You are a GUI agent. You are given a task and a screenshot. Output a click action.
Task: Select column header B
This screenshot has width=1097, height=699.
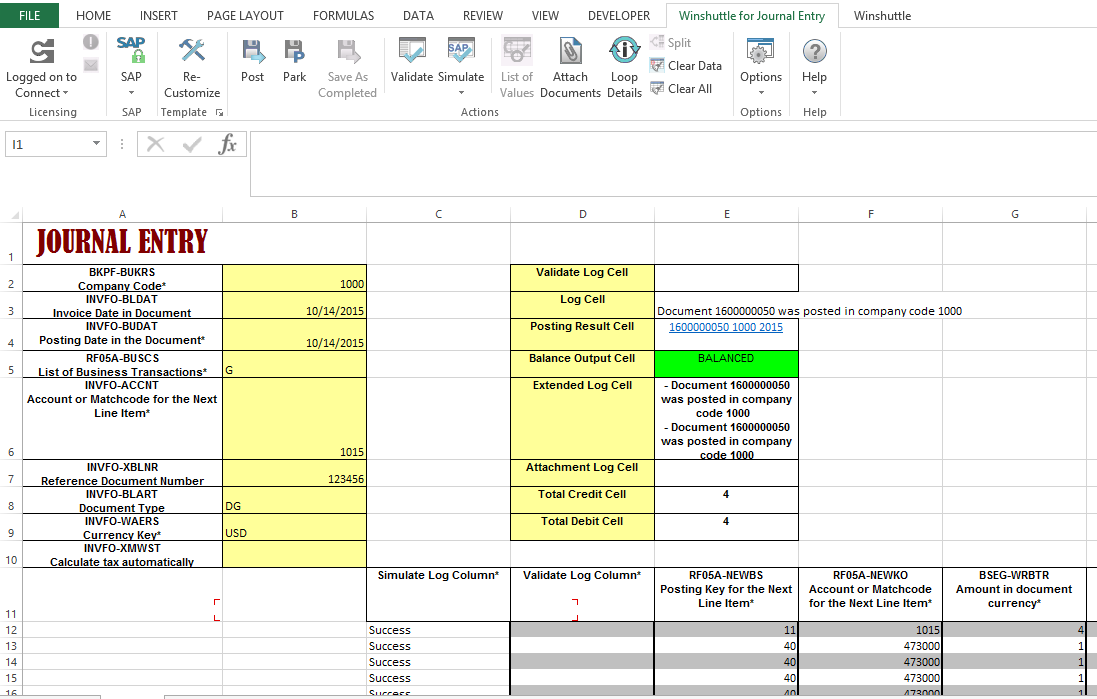pos(295,214)
